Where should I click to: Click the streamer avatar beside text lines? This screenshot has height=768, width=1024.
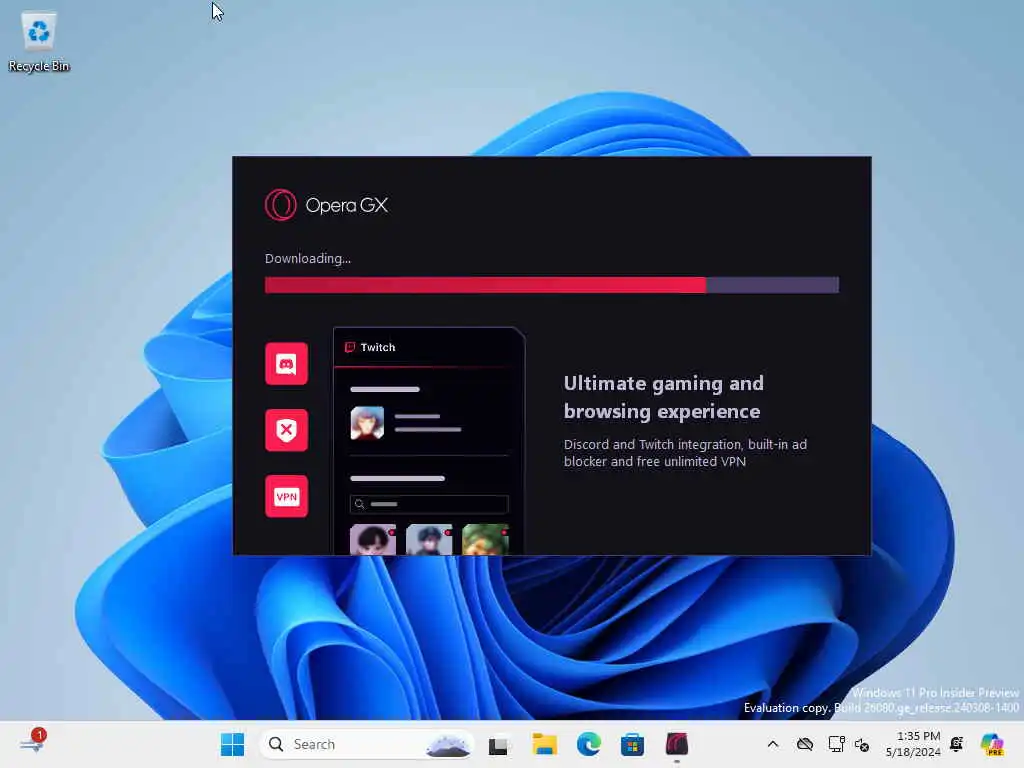point(367,423)
